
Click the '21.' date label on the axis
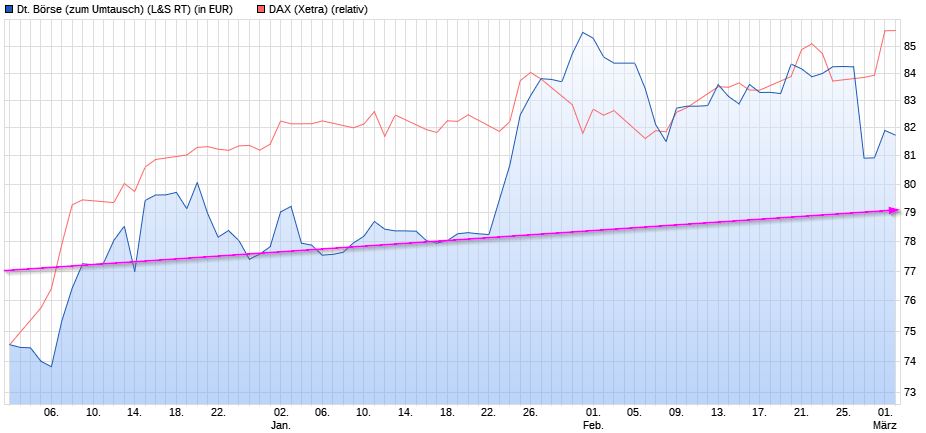(x=801, y=413)
